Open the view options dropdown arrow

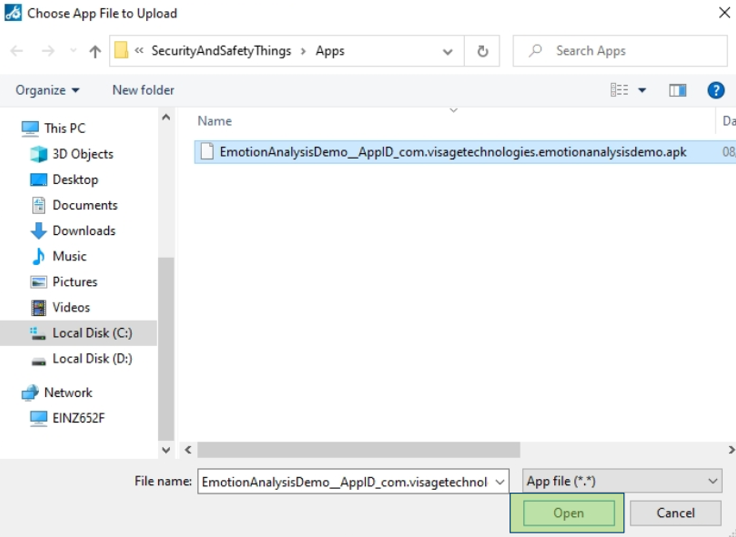tap(642, 90)
